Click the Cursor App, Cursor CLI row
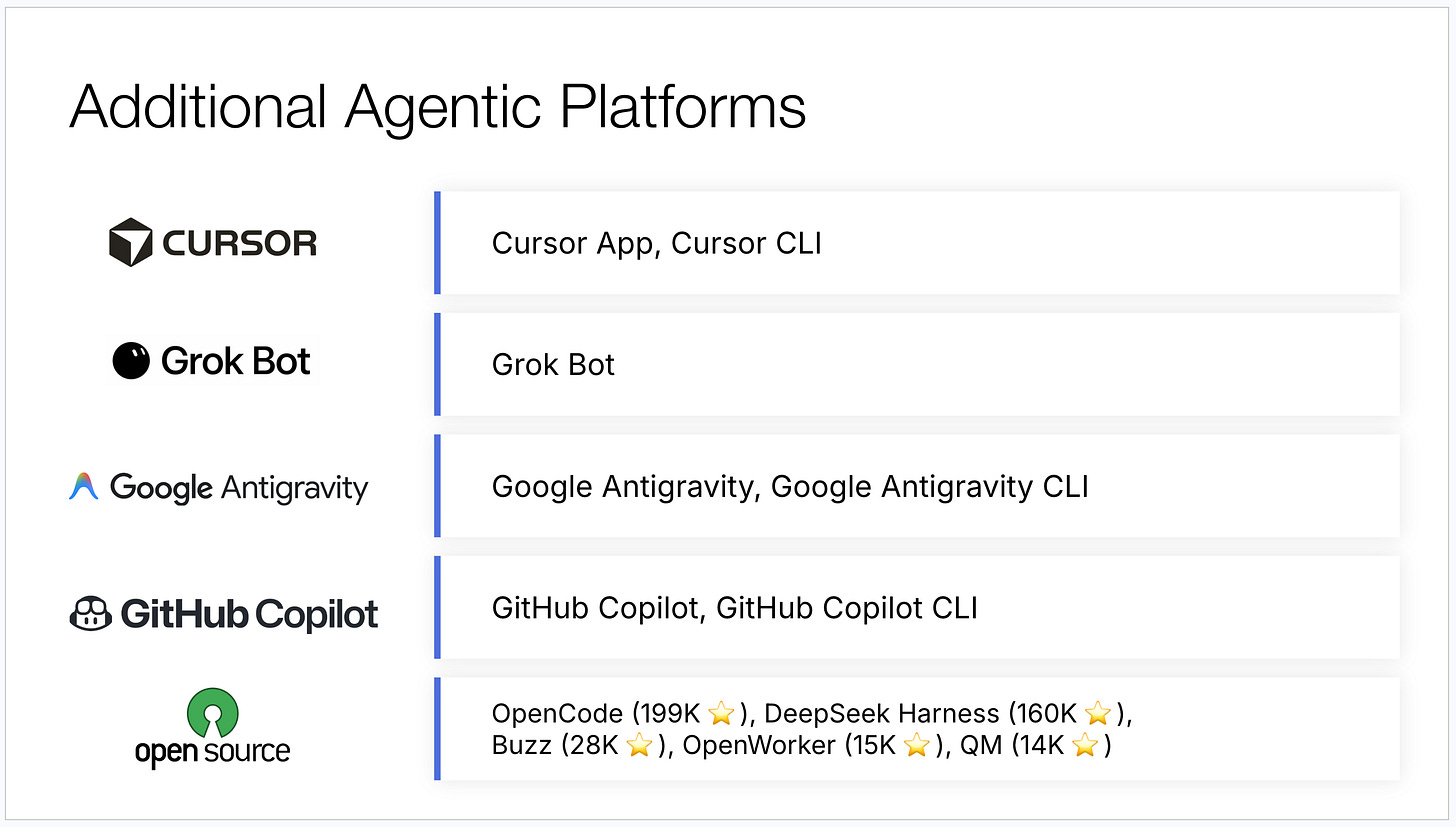1456x827 pixels. (917, 243)
